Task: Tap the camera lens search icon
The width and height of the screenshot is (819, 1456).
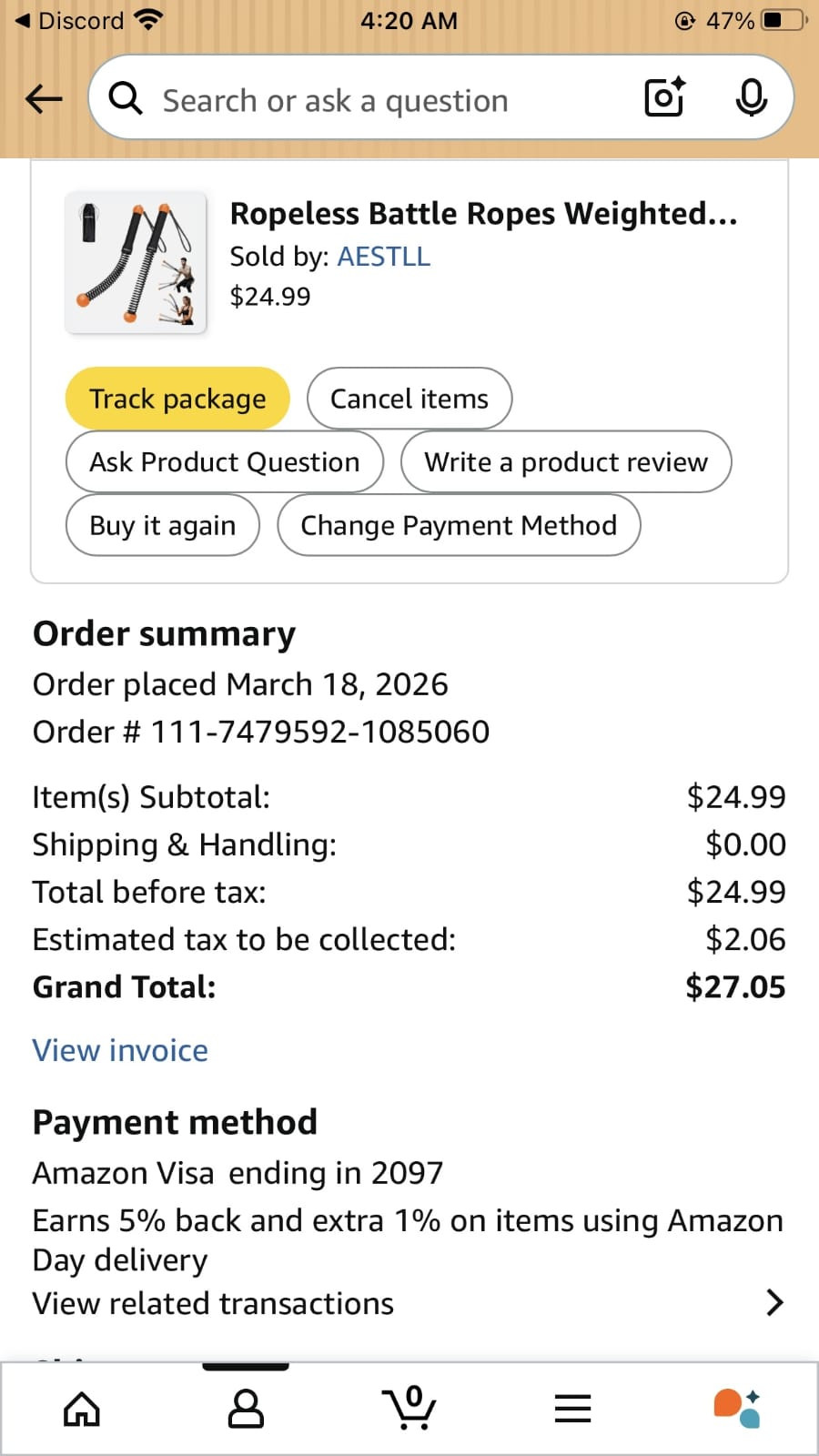Action: (664, 98)
